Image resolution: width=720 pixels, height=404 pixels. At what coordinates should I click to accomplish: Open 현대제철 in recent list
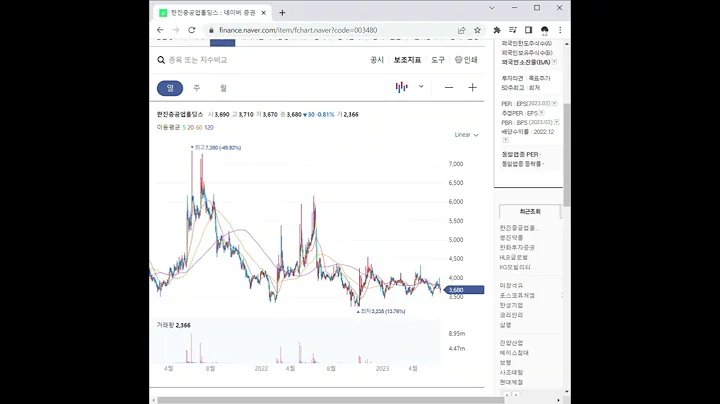[512, 382]
